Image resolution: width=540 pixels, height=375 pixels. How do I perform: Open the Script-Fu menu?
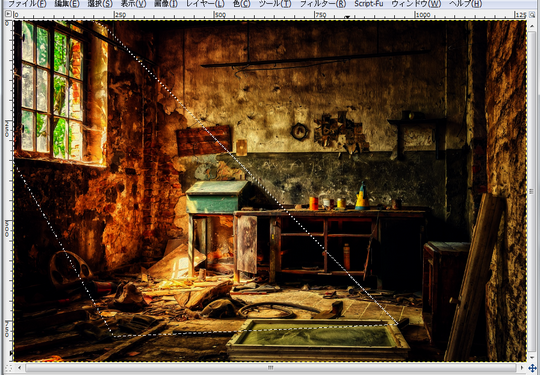click(x=368, y=4)
